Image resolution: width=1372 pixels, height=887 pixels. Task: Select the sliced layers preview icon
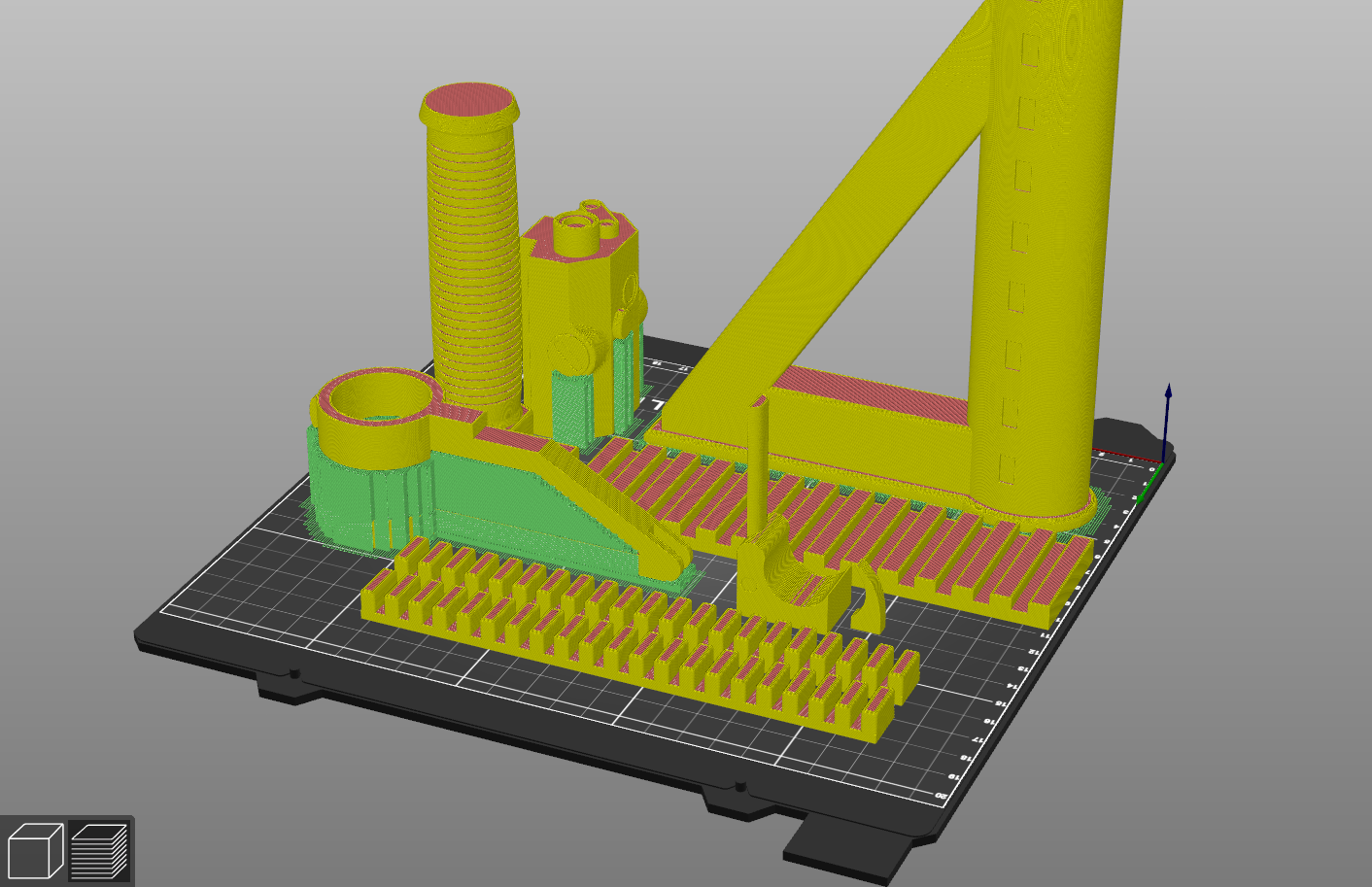pos(100,851)
